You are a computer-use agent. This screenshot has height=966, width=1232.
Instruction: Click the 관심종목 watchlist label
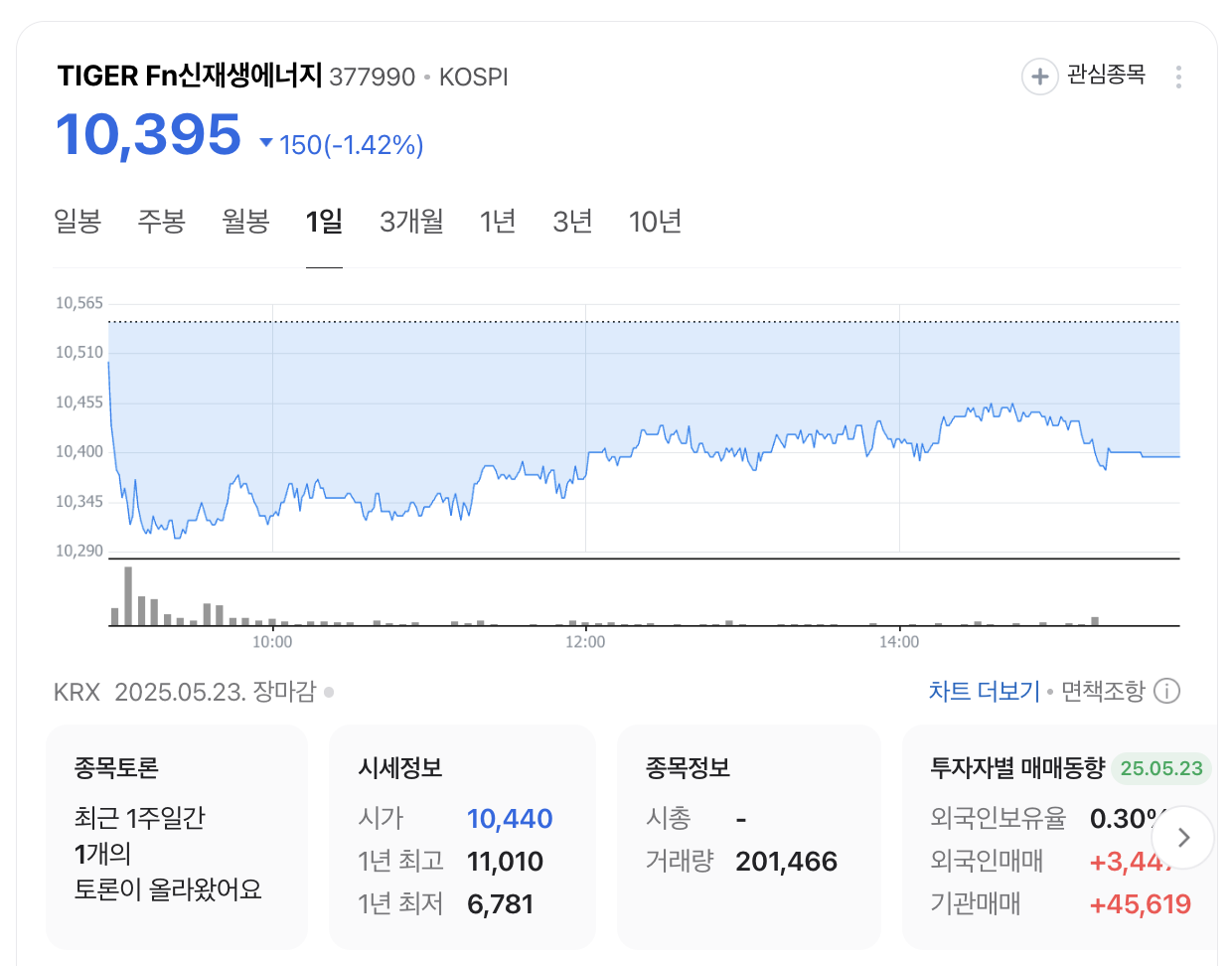click(x=1104, y=77)
